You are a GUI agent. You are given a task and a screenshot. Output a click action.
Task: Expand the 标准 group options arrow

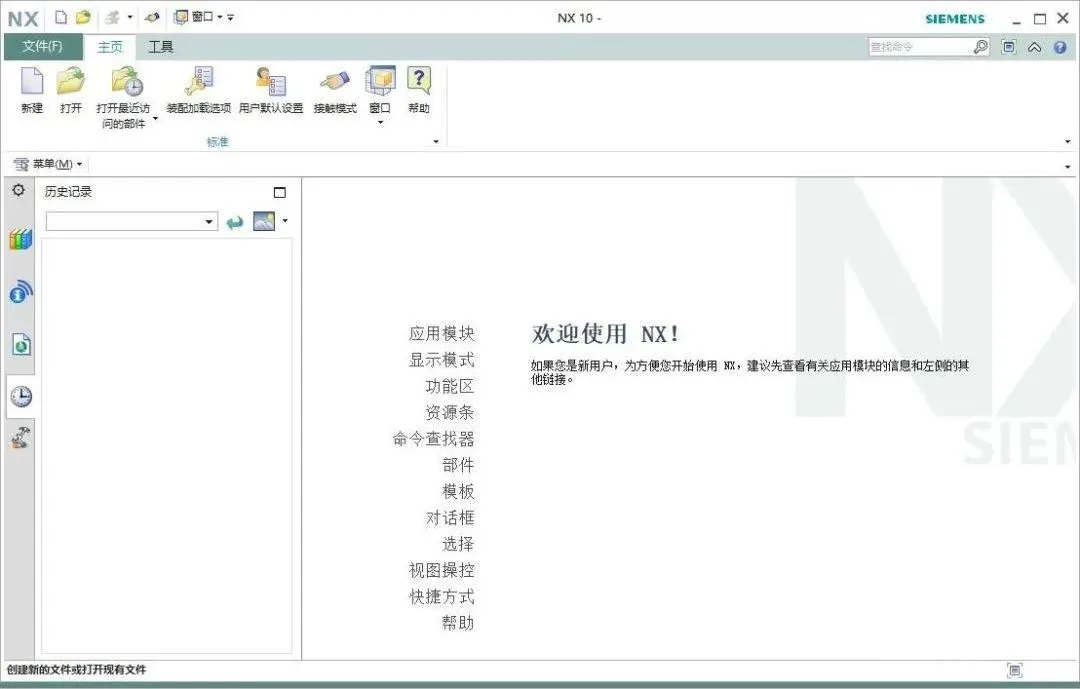click(x=435, y=141)
